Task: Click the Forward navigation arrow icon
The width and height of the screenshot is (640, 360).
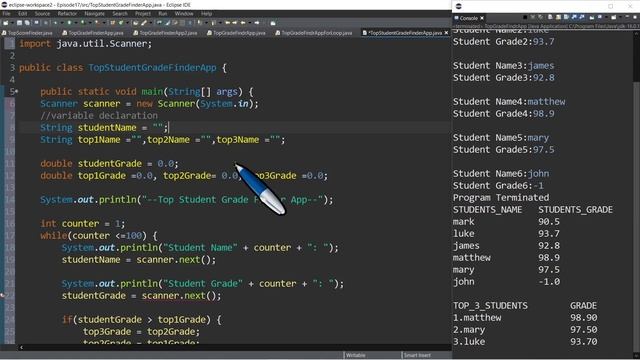Action: point(257,23)
